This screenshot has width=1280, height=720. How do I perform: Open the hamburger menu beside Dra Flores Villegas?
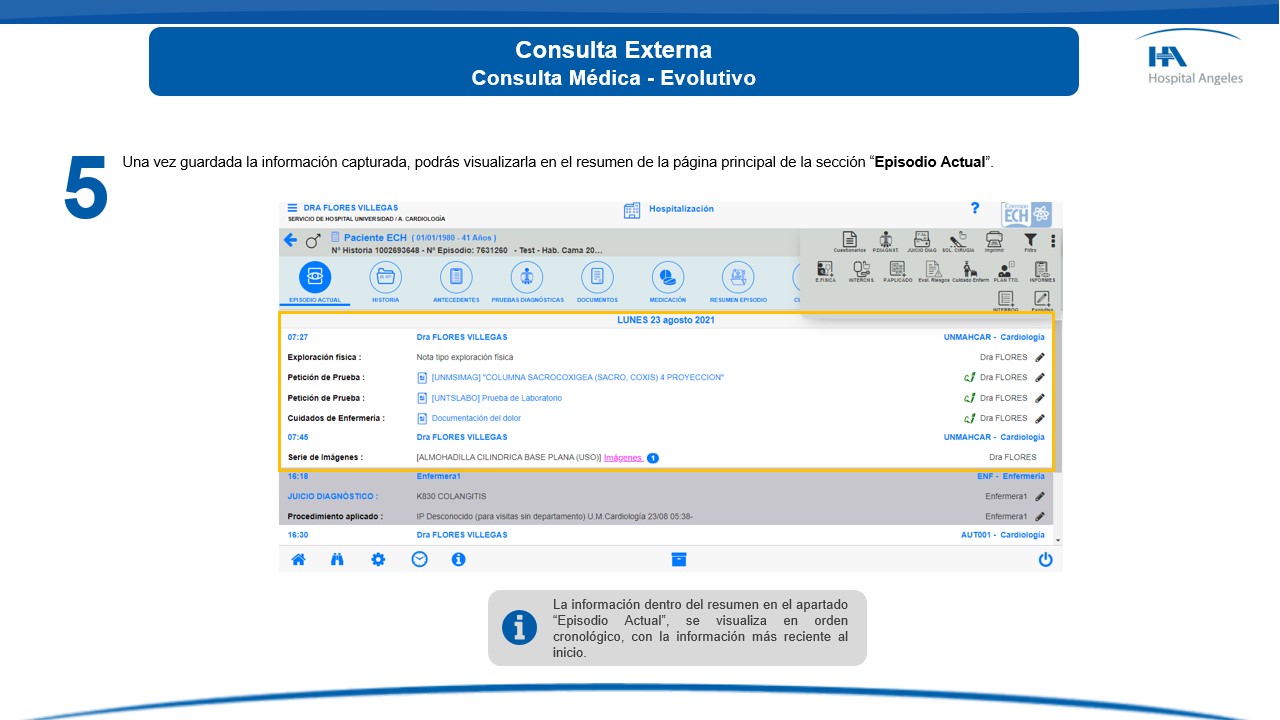pos(292,208)
